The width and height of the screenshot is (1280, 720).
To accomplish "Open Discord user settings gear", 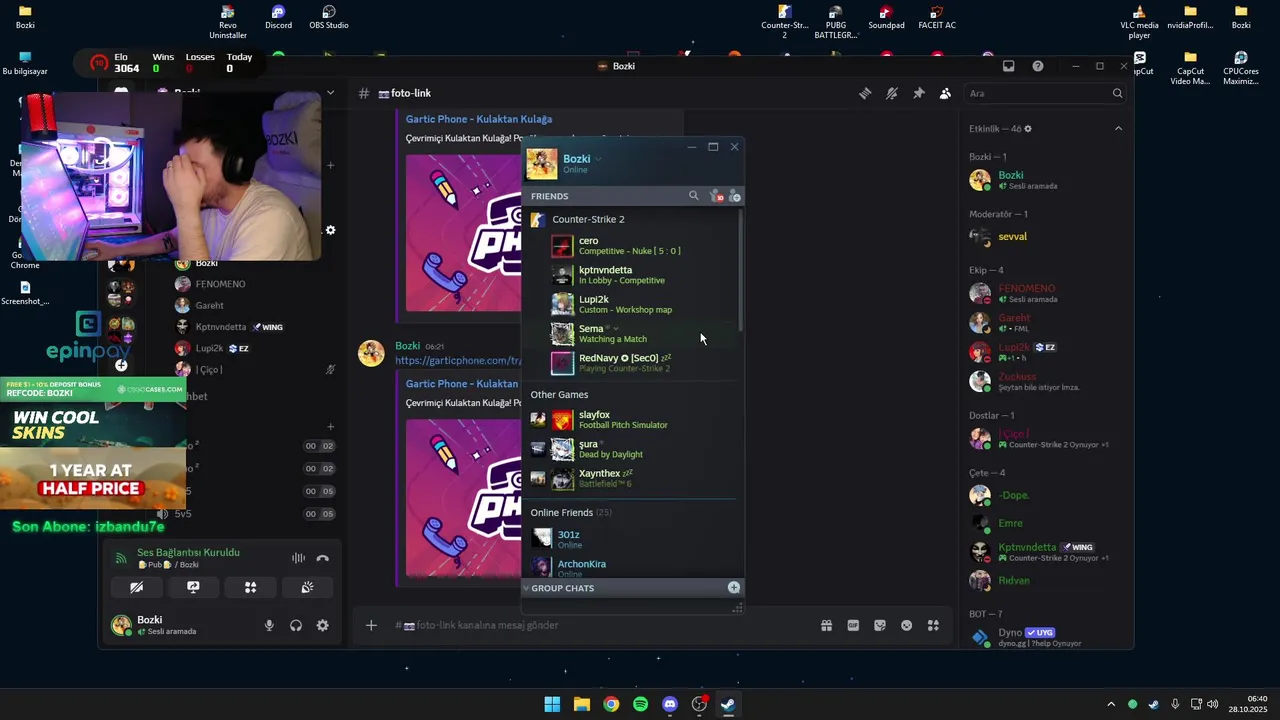I will 322,625.
